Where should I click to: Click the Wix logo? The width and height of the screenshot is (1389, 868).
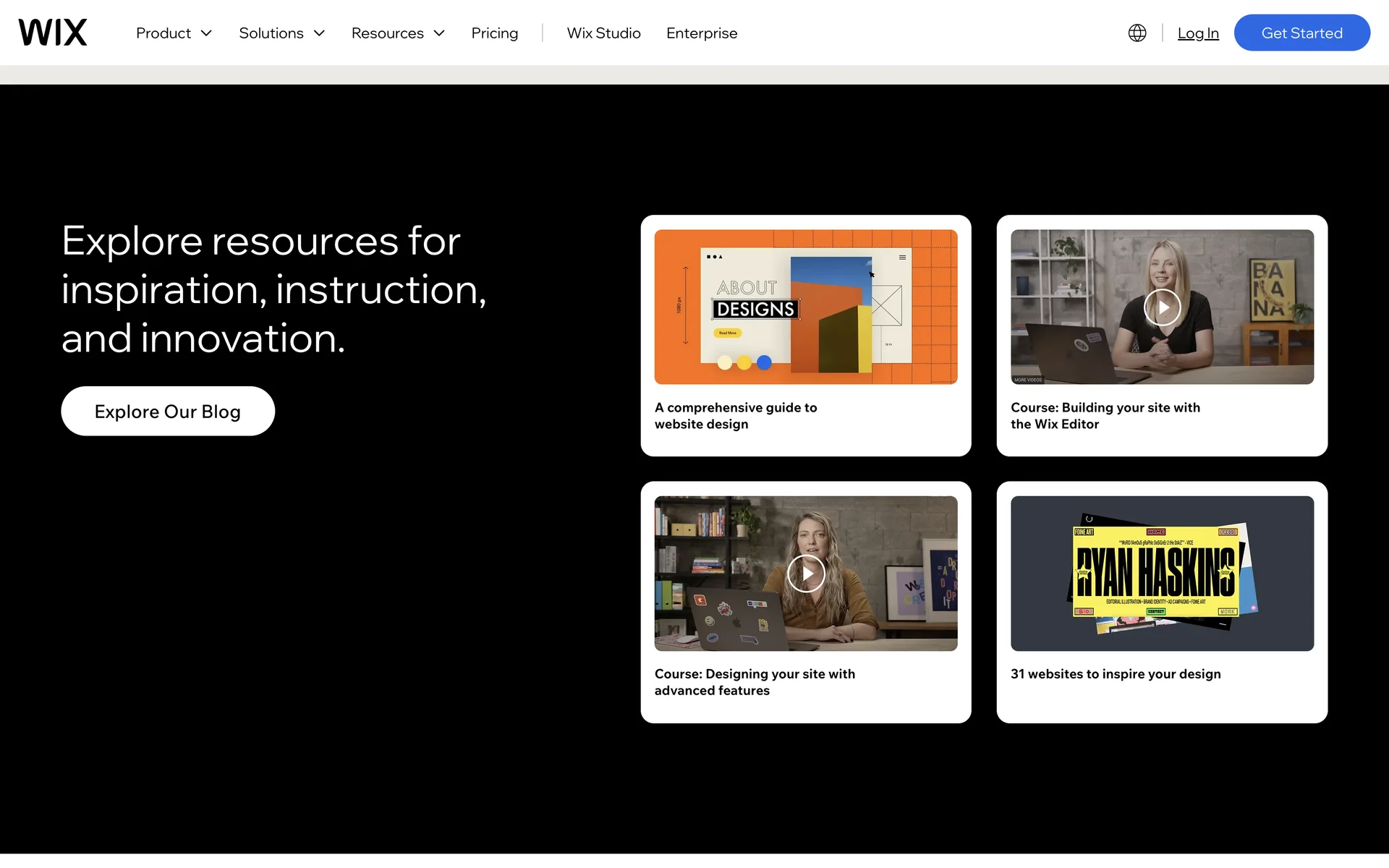point(53,33)
